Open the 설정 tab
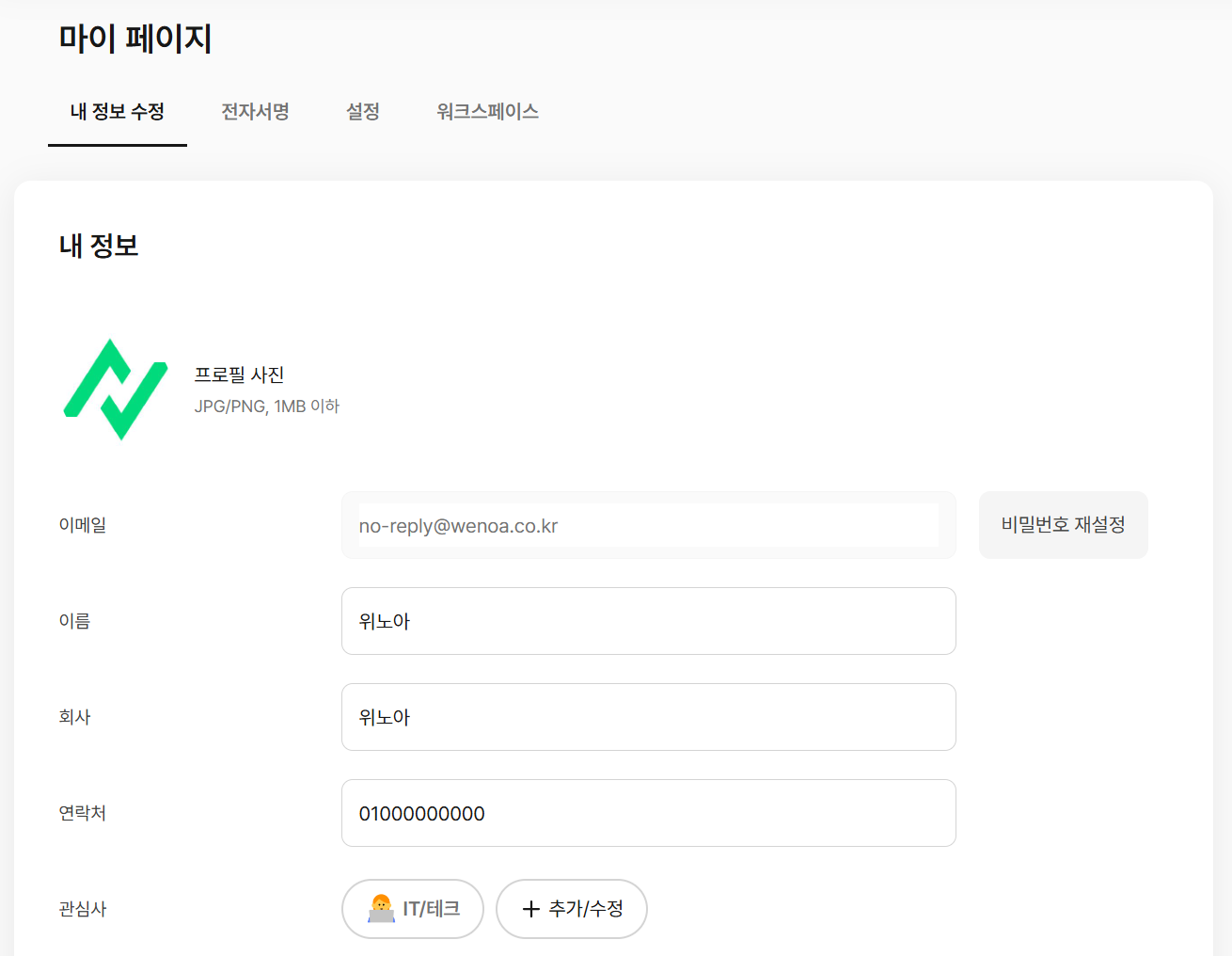The image size is (1232, 956). point(363,112)
